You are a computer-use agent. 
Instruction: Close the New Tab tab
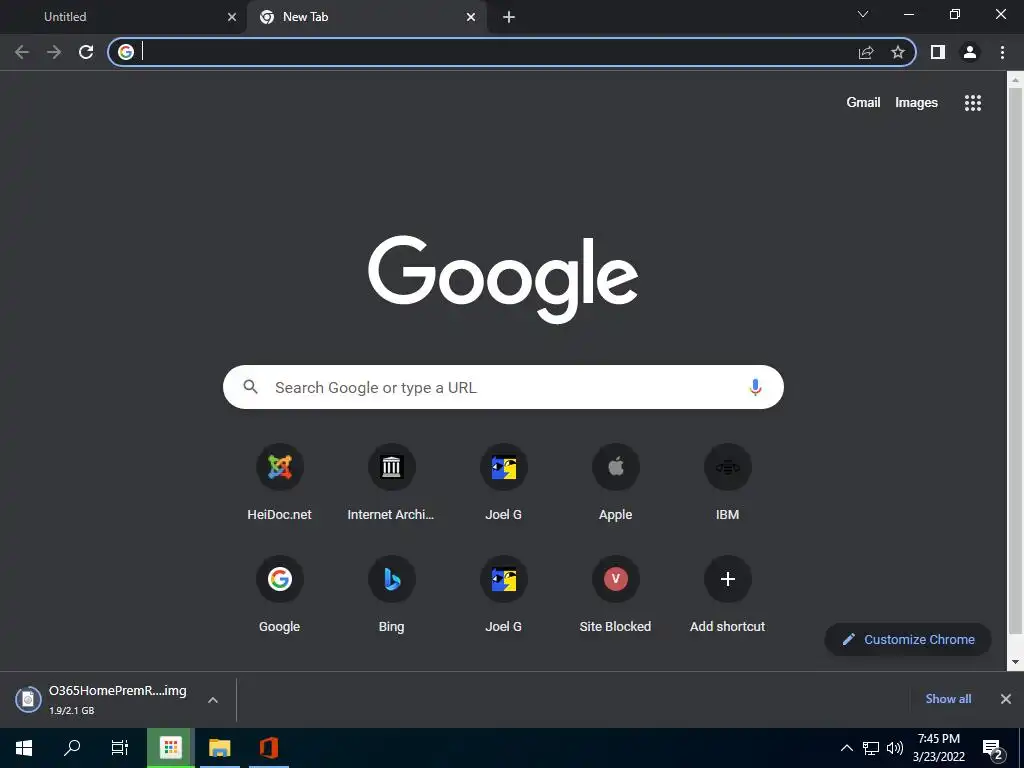coord(471,17)
